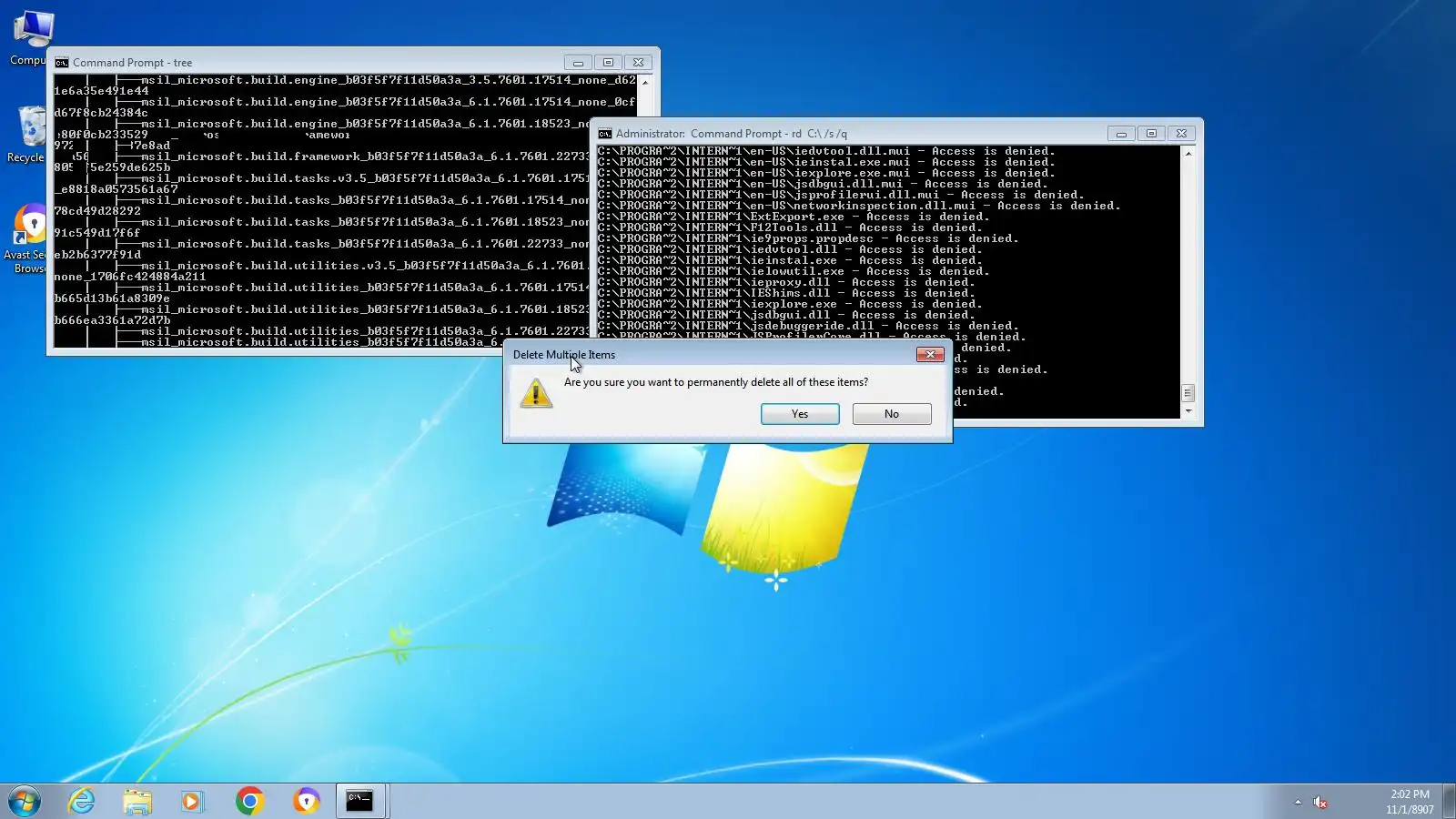Open system menu icon of Administrator Command Prompt

click(605, 134)
